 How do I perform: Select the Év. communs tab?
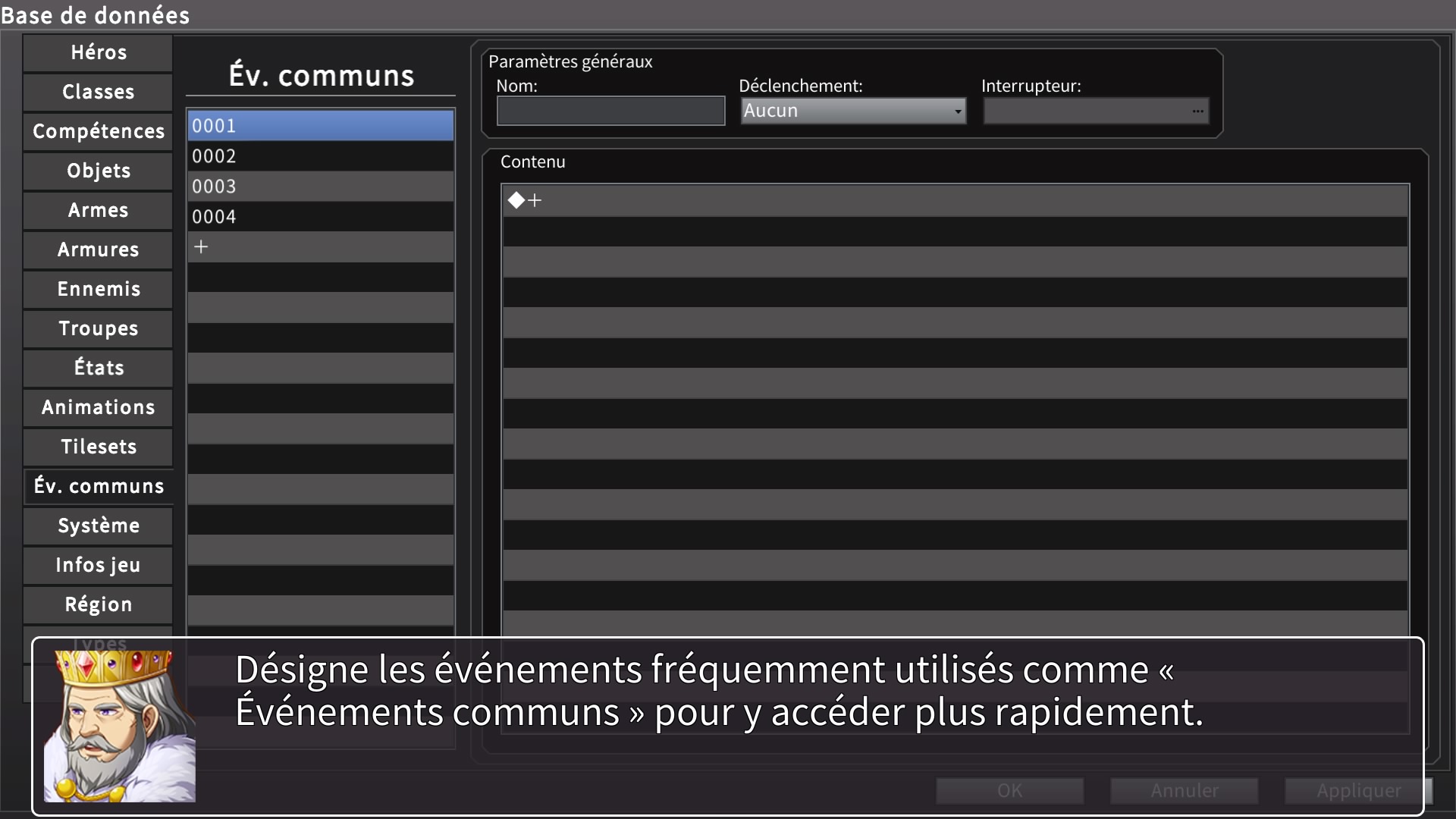click(x=98, y=486)
